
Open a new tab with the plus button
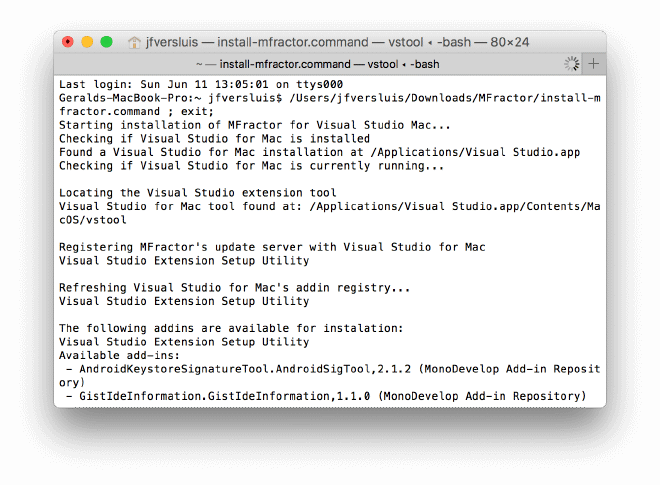point(593,64)
